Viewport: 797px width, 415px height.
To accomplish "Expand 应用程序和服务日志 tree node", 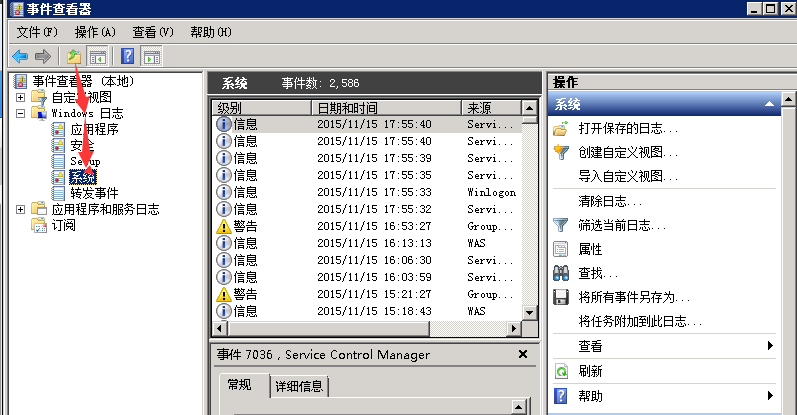I will [x=21, y=209].
